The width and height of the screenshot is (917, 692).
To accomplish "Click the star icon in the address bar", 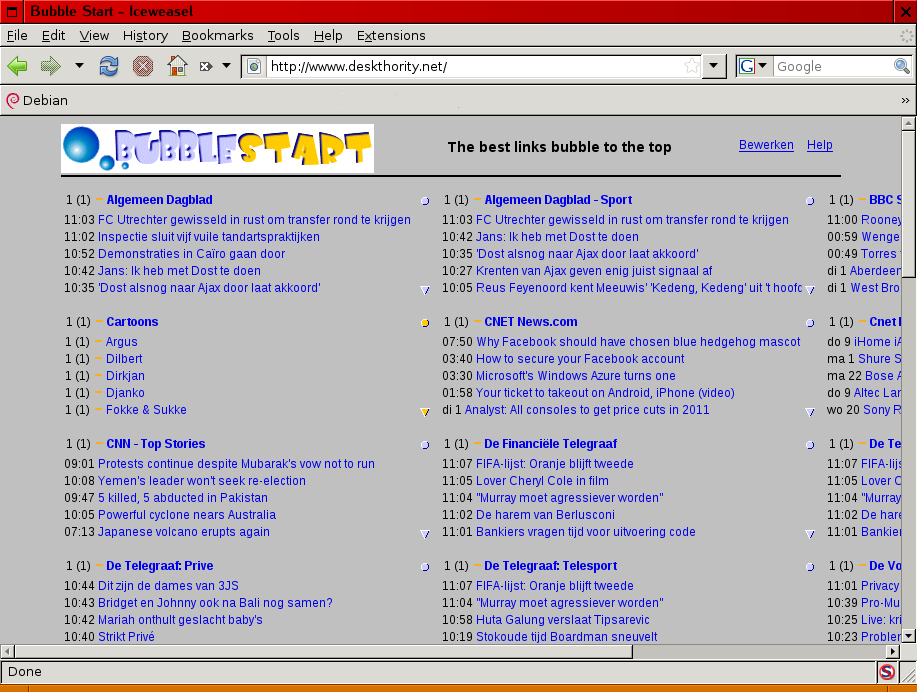I will (691, 65).
